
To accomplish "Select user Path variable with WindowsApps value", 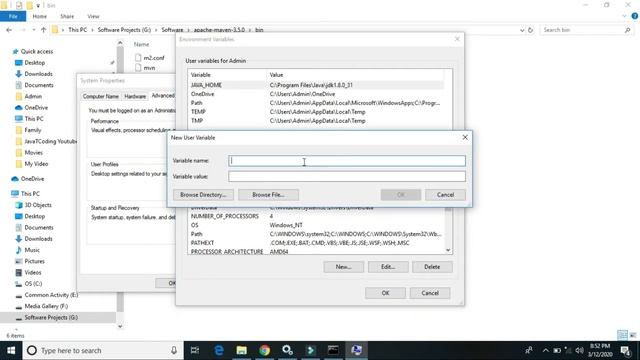I will pos(316,103).
